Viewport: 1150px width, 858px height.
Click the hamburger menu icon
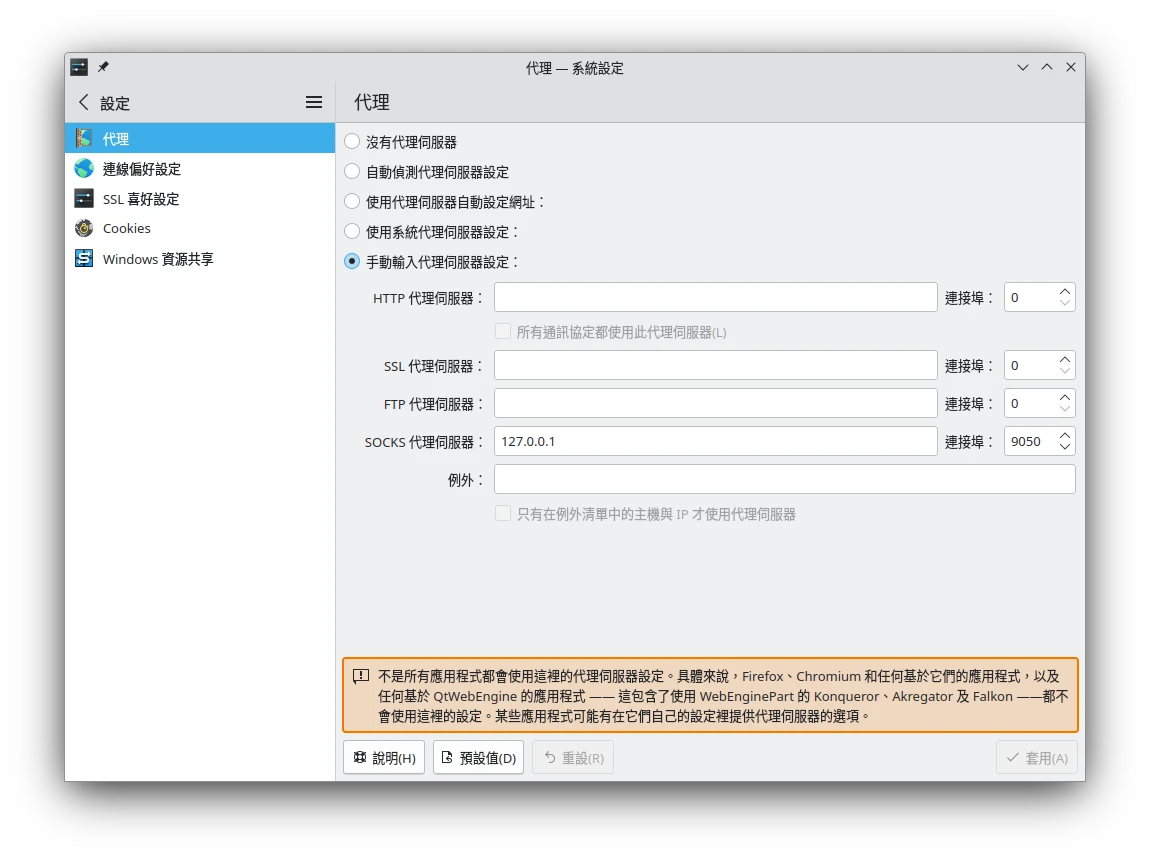tap(314, 102)
